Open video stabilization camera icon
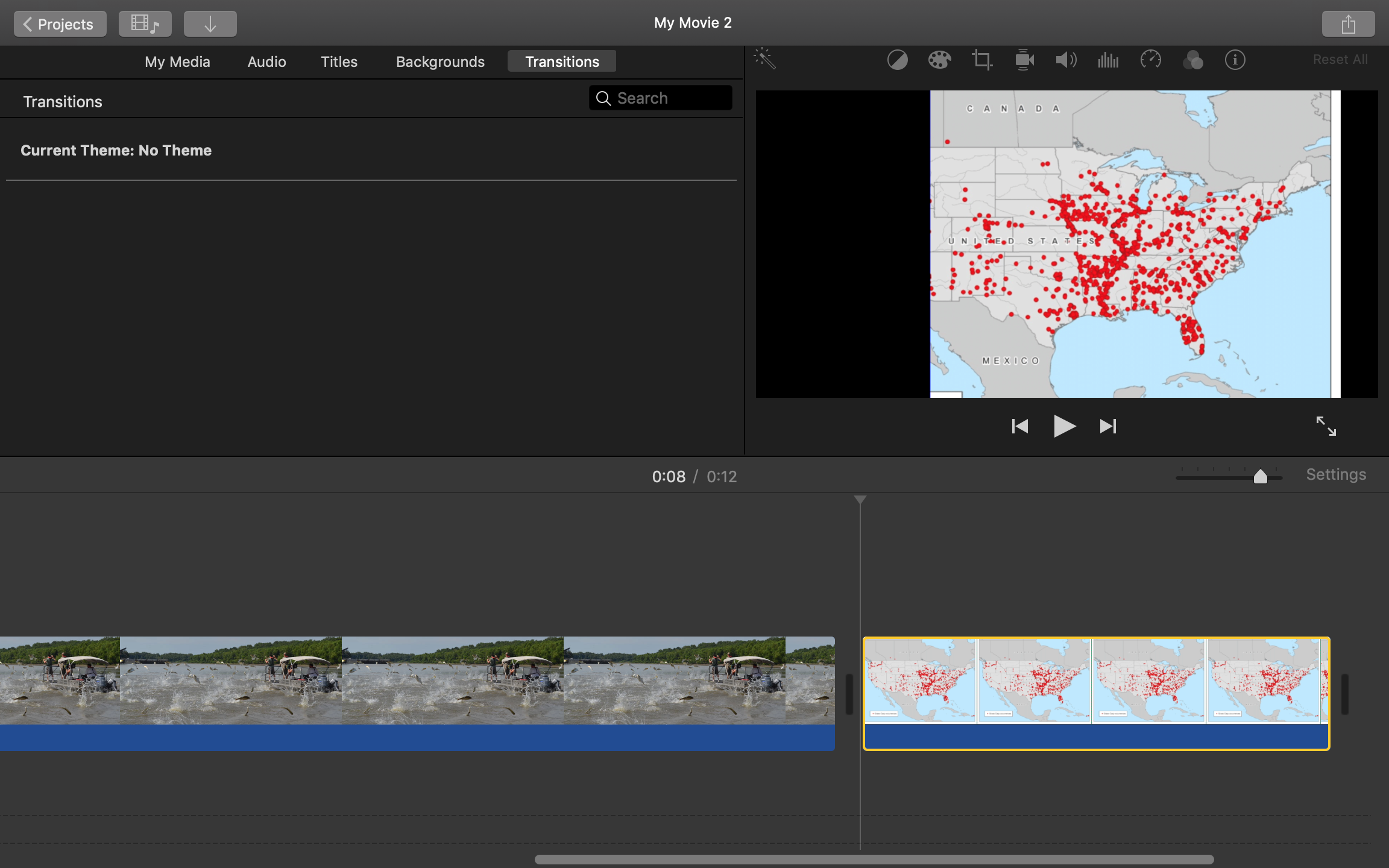Image resolution: width=1389 pixels, height=868 pixels. point(1024,60)
